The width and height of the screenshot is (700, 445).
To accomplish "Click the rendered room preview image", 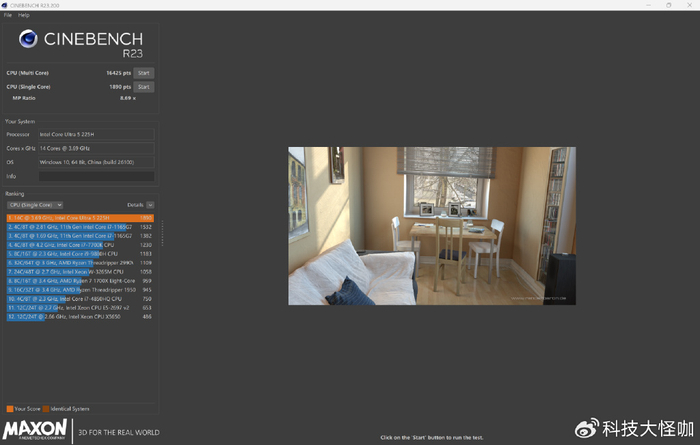I will (x=432, y=226).
